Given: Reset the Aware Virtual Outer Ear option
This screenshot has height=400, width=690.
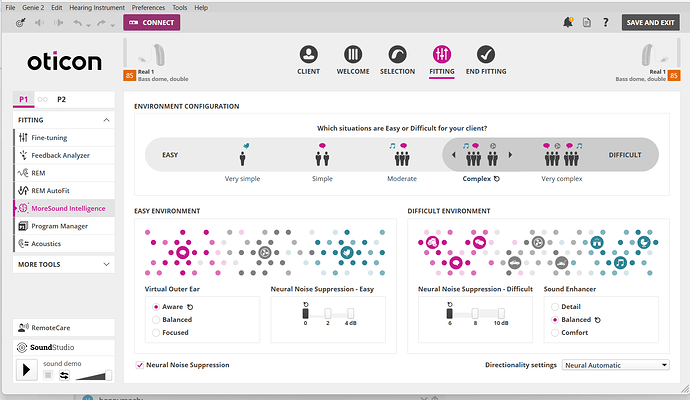Looking at the screenshot, I should click(x=190, y=307).
